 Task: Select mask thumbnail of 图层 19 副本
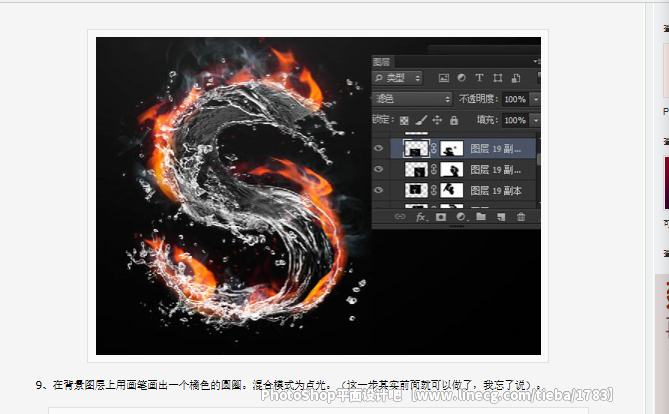point(451,190)
